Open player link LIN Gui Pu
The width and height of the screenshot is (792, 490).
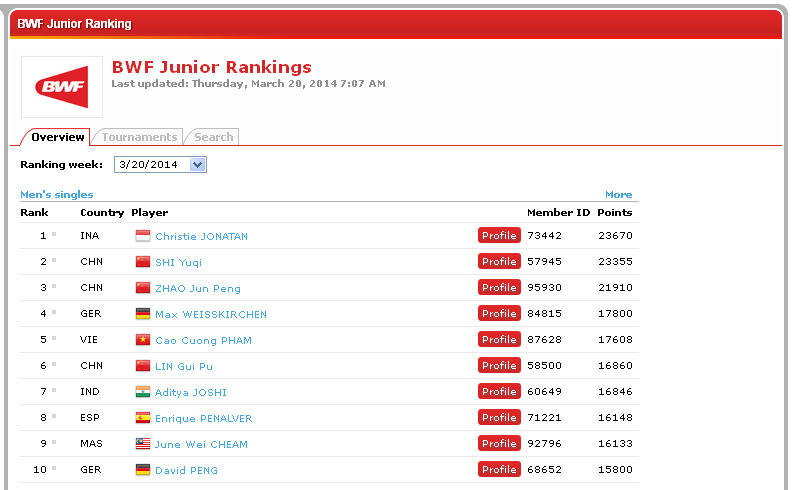pyautogui.click(x=186, y=366)
